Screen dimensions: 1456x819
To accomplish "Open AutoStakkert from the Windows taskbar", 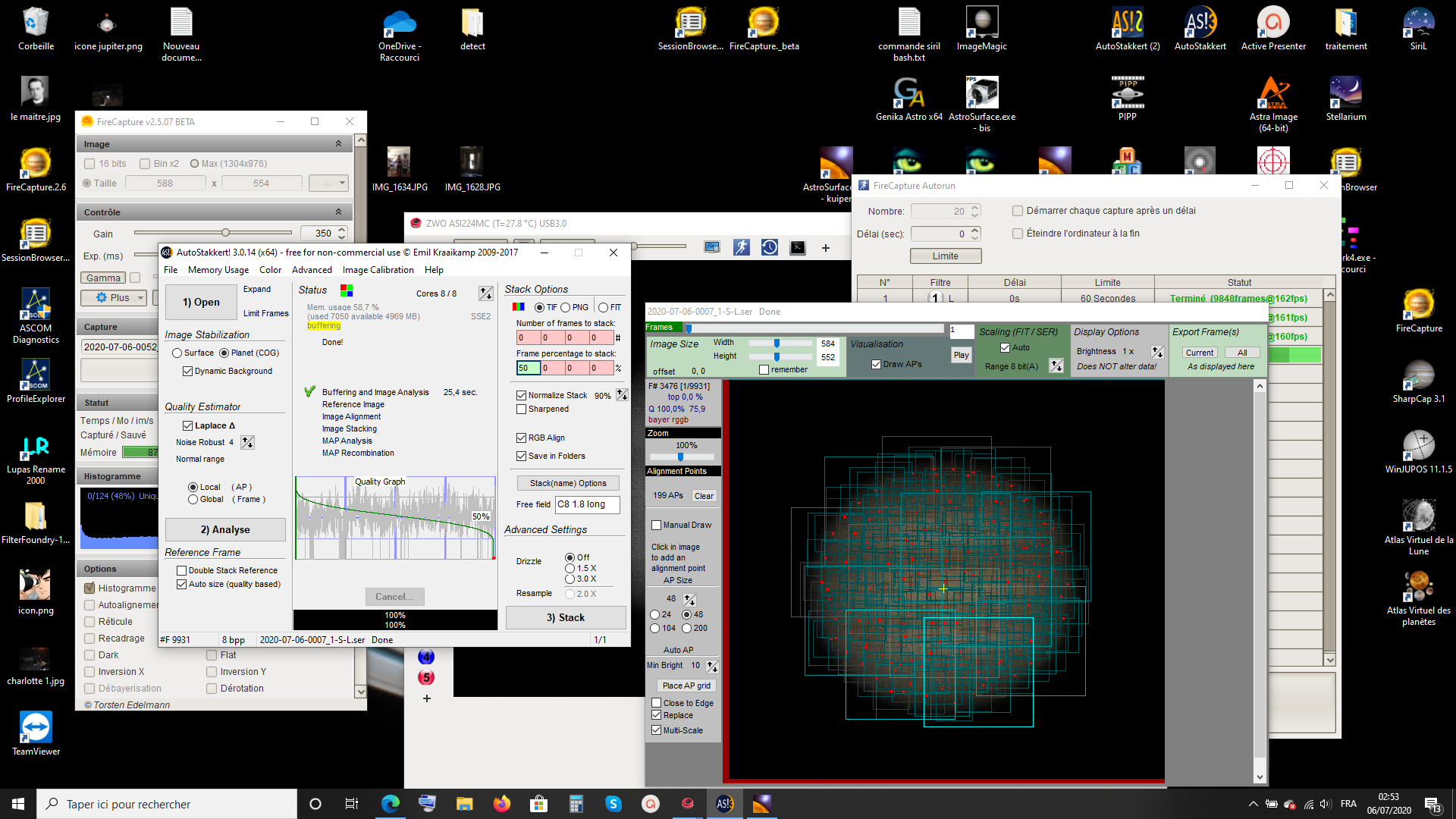I will [724, 804].
